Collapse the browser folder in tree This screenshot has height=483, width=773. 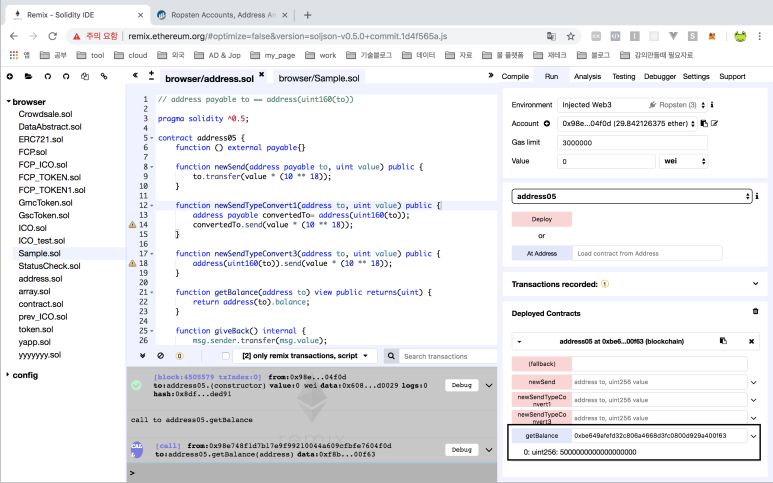(x=8, y=102)
